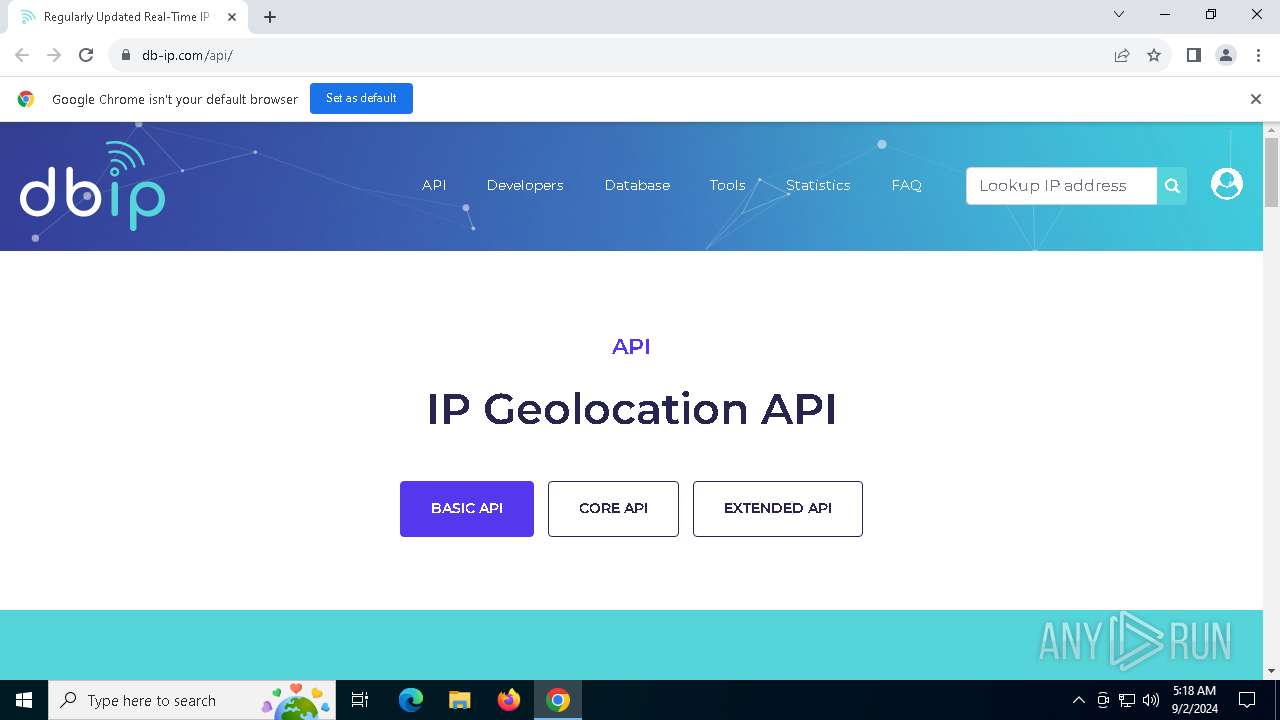Launch Firefox from taskbar
This screenshot has width=1280, height=720.
(509, 700)
